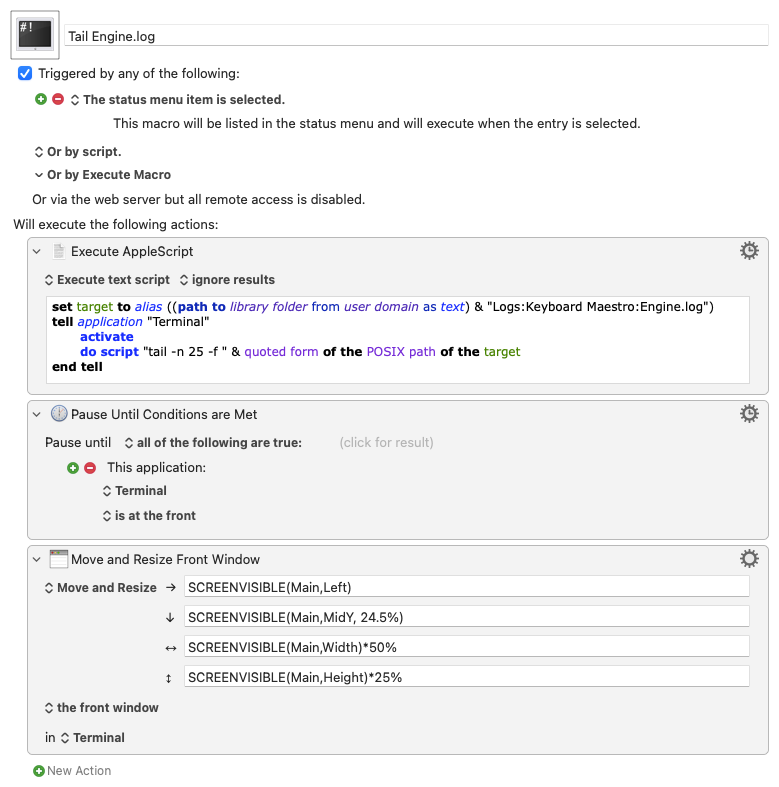This screenshot has height=787, width=779.
Task: Collapse the Pause Until Conditions action
Action: [37, 415]
